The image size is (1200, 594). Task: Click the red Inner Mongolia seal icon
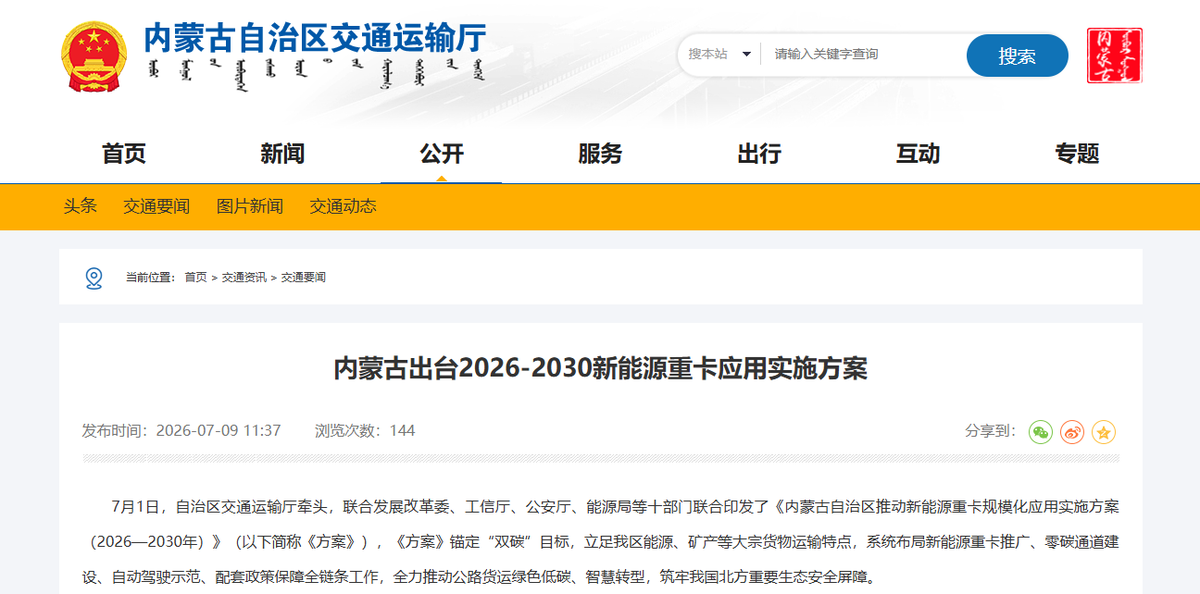click(x=1115, y=56)
